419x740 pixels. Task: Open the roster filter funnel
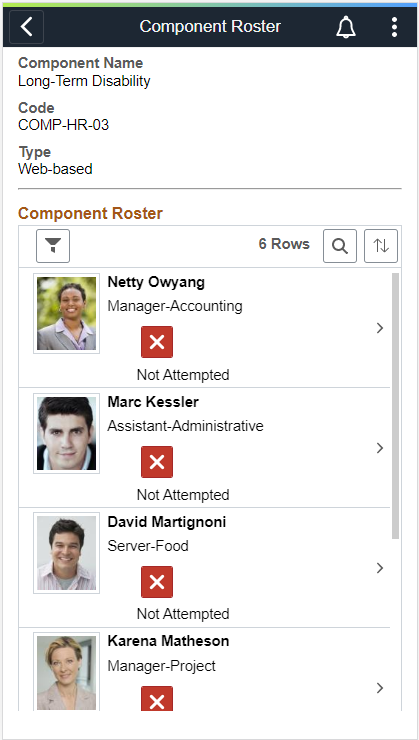[x=53, y=246]
